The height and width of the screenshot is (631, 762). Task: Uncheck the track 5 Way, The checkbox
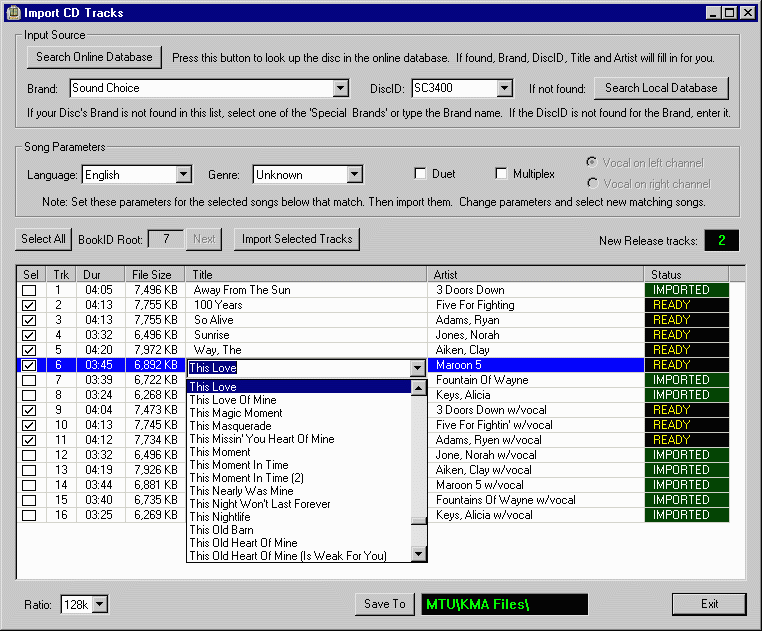[x=29, y=351]
